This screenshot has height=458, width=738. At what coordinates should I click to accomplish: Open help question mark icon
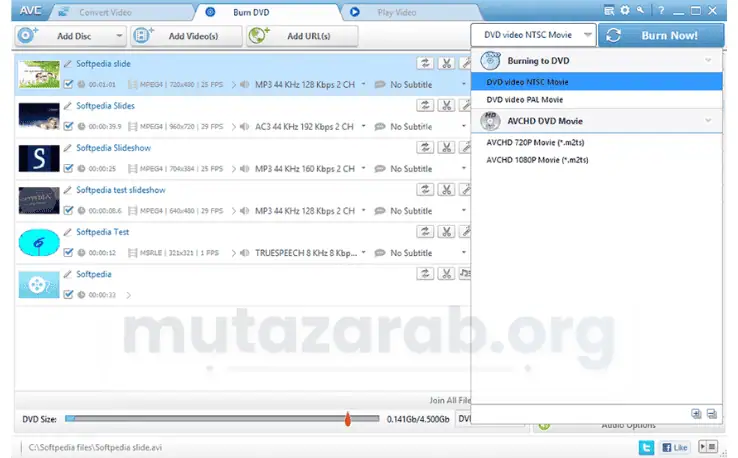tap(661, 10)
